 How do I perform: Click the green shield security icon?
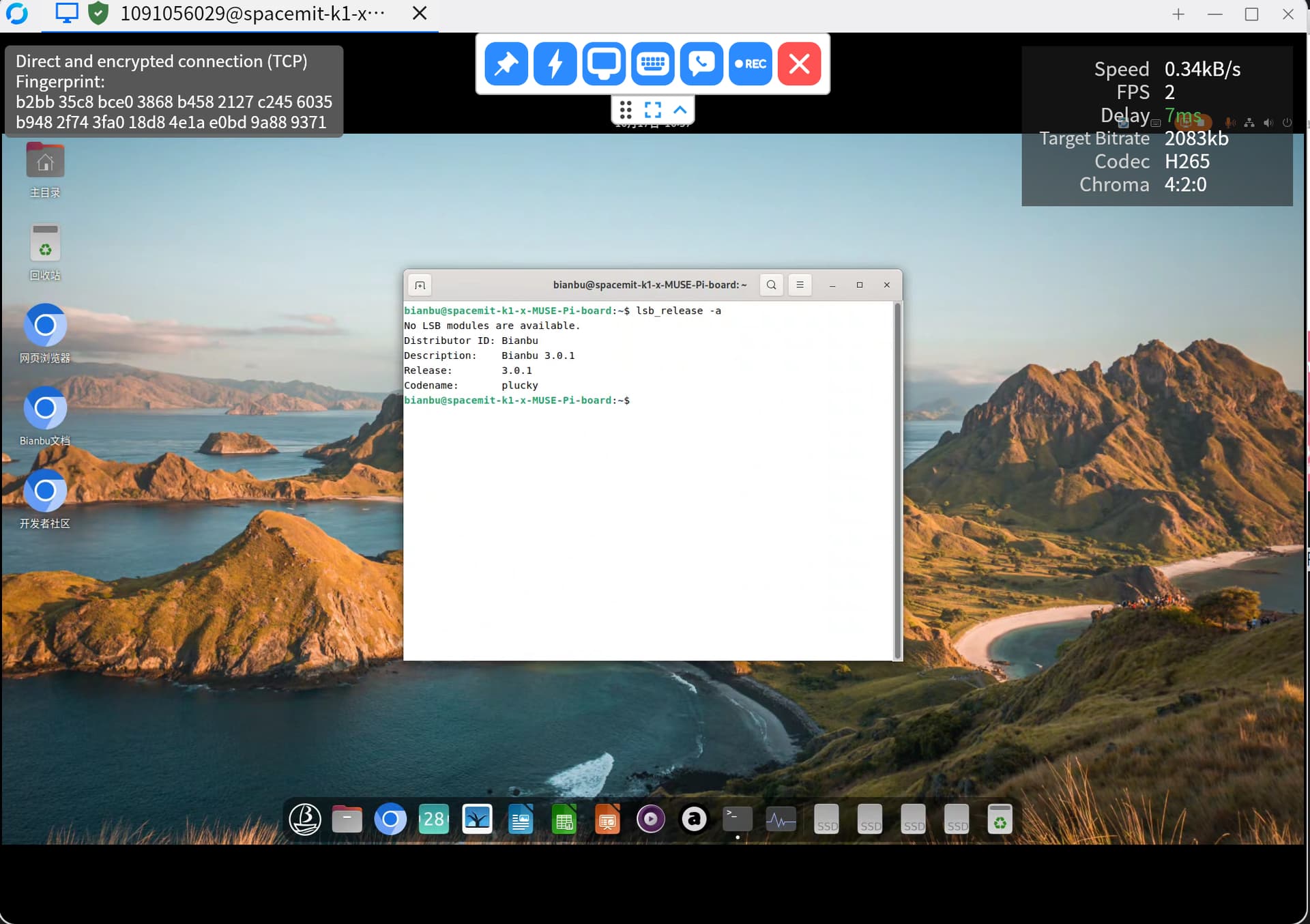(x=99, y=13)
